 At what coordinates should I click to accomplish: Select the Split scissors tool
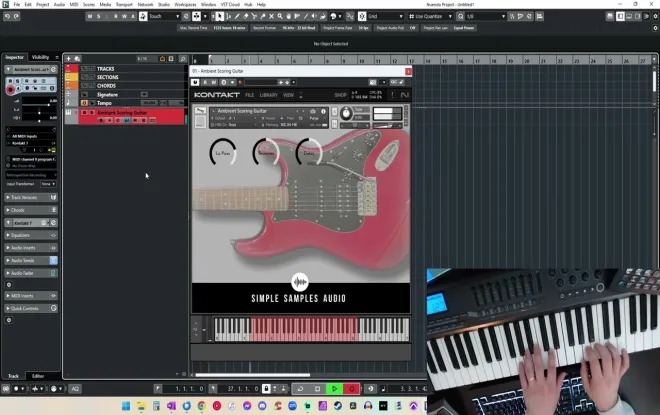point(254,16)
